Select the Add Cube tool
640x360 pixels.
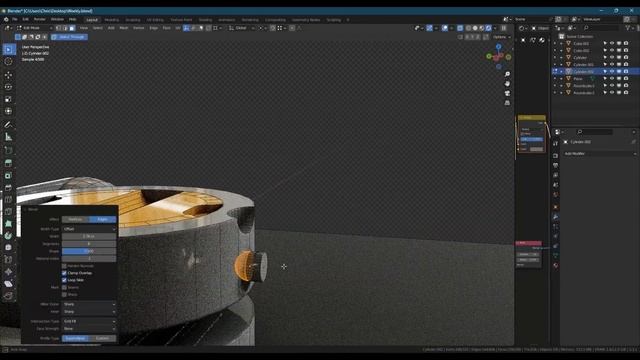pyautogui.click(x=8, y=150)
